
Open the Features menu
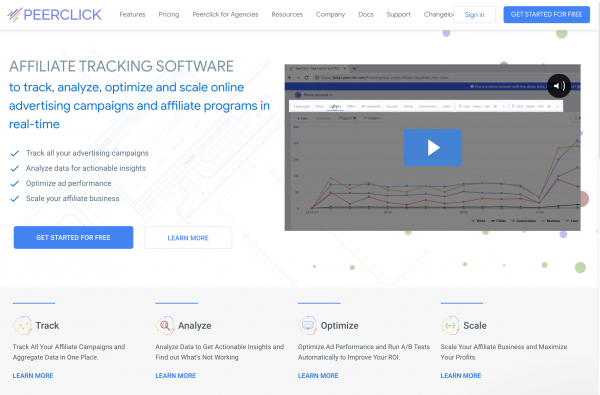pyautogui.click(x=132, y=15)
